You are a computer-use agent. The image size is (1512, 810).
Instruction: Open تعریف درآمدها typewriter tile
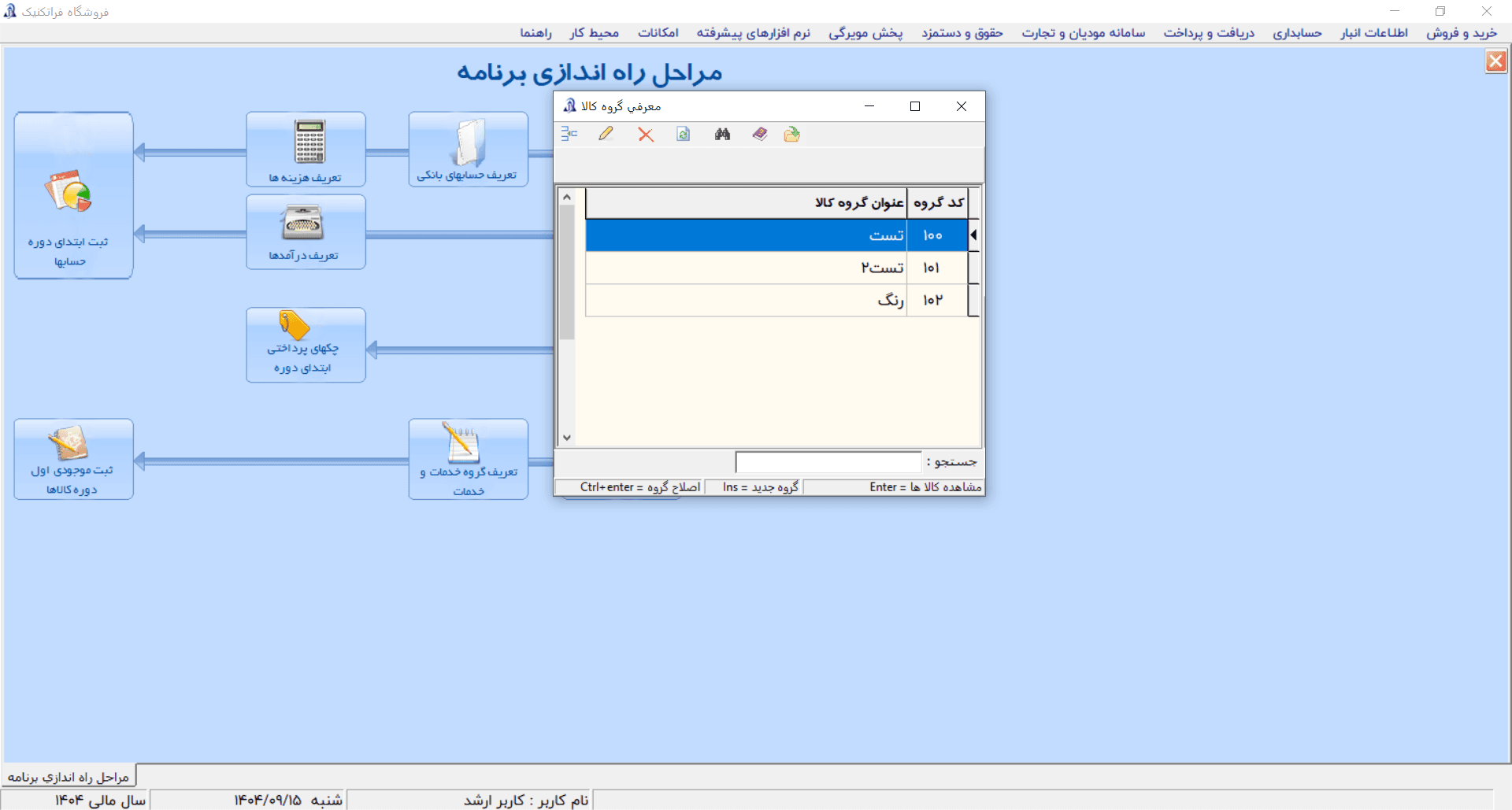coord(306,232)
